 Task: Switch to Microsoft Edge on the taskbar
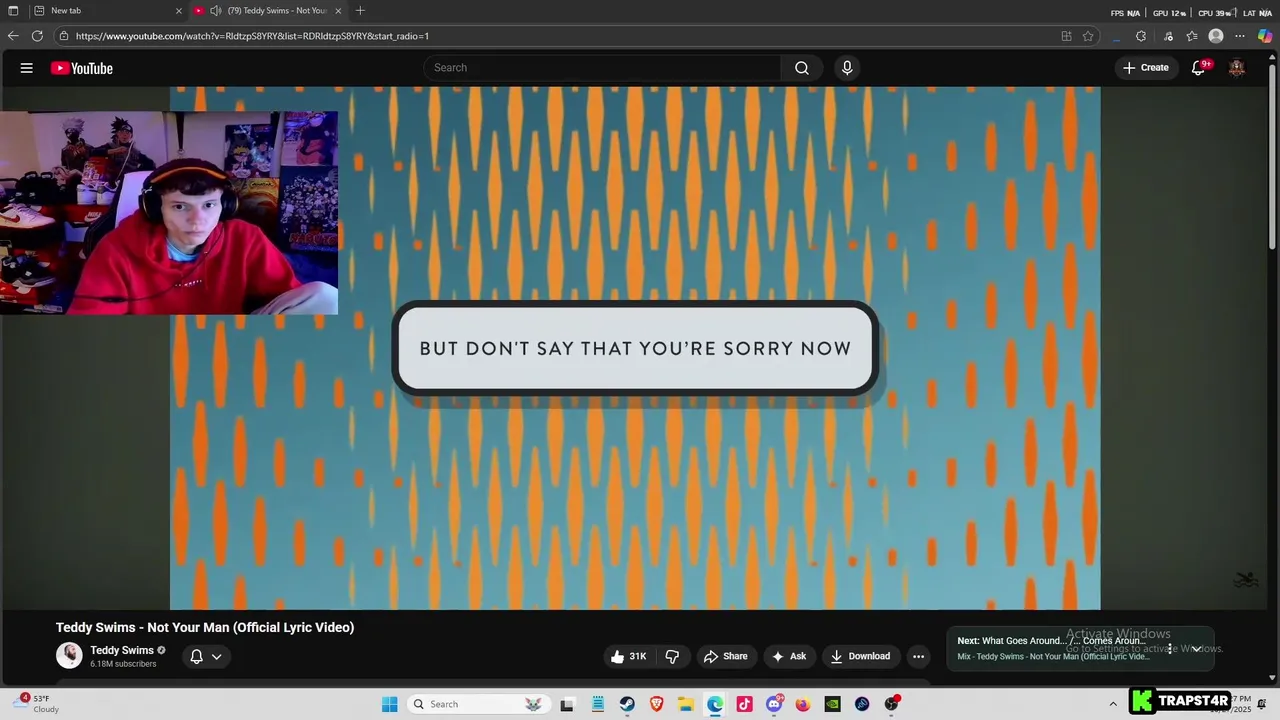715,704
